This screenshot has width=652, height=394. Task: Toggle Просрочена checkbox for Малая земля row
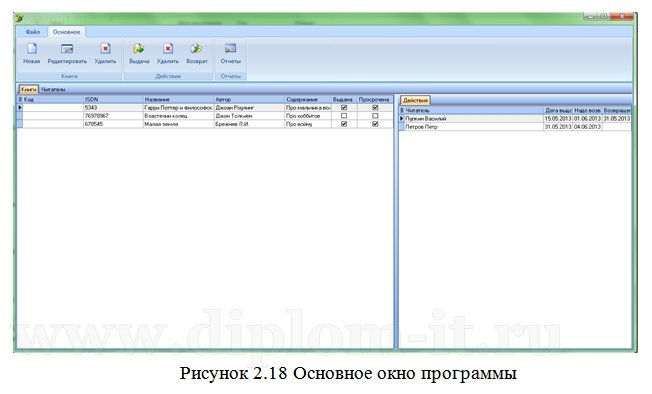[375, 124]
